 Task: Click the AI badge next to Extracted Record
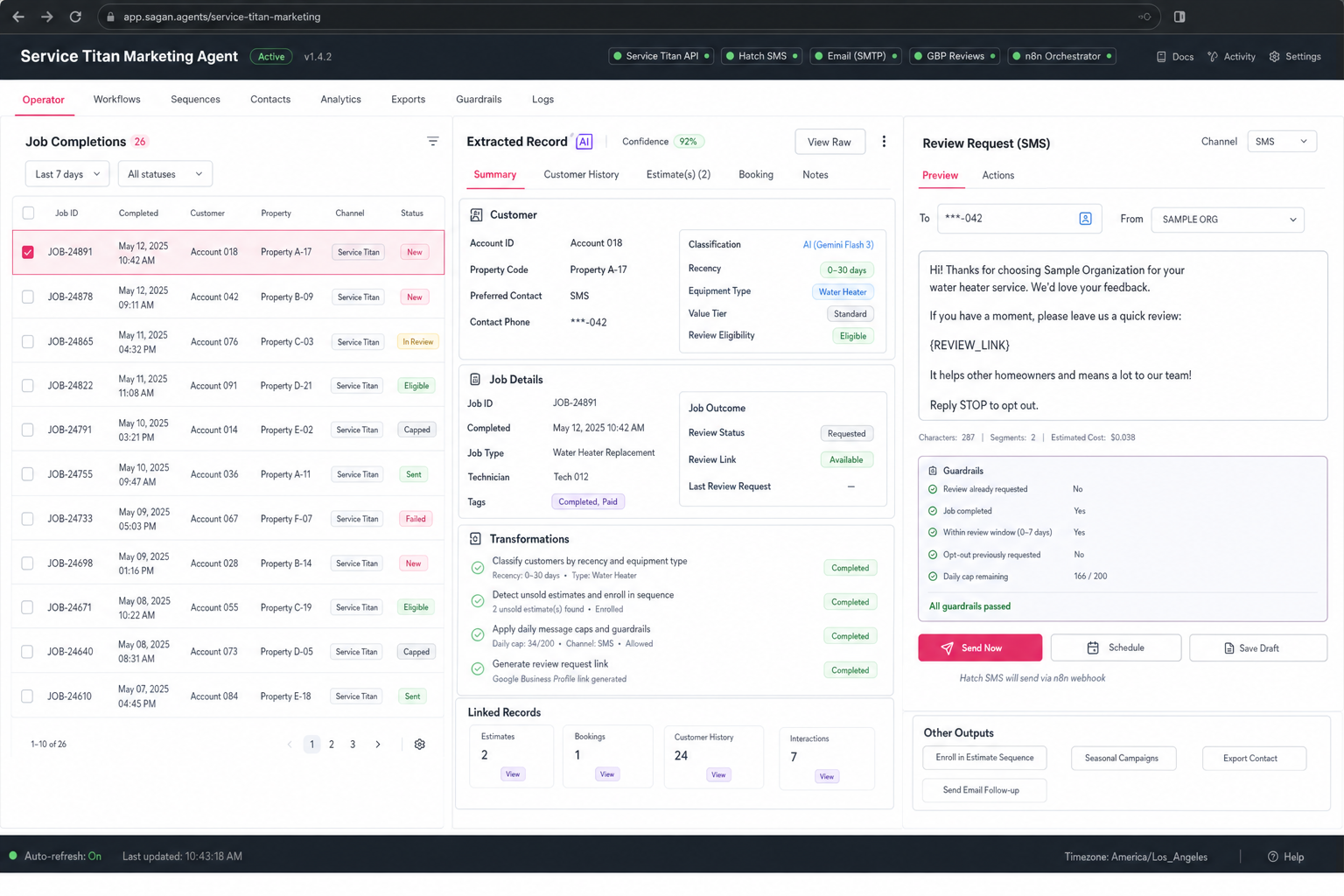pyautogui.click(x=584, y=142)
